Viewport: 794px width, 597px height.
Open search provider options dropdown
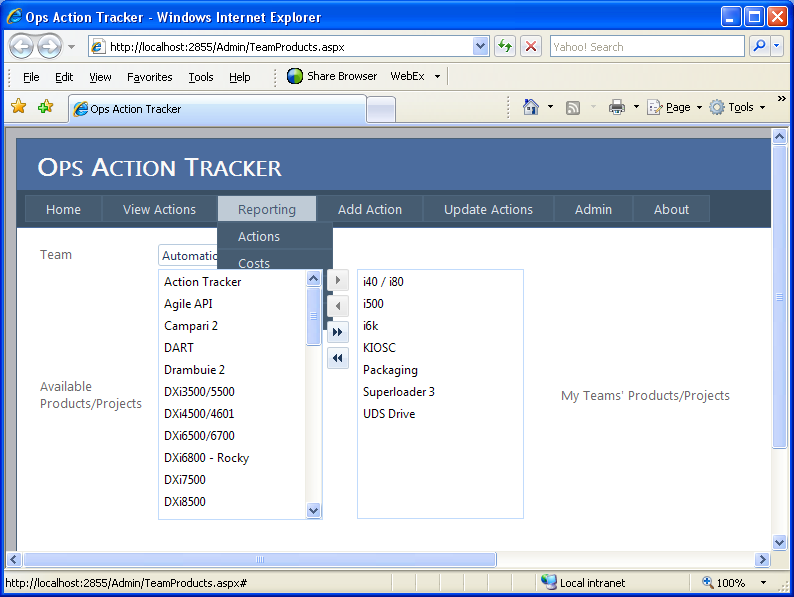pos(777,47)
